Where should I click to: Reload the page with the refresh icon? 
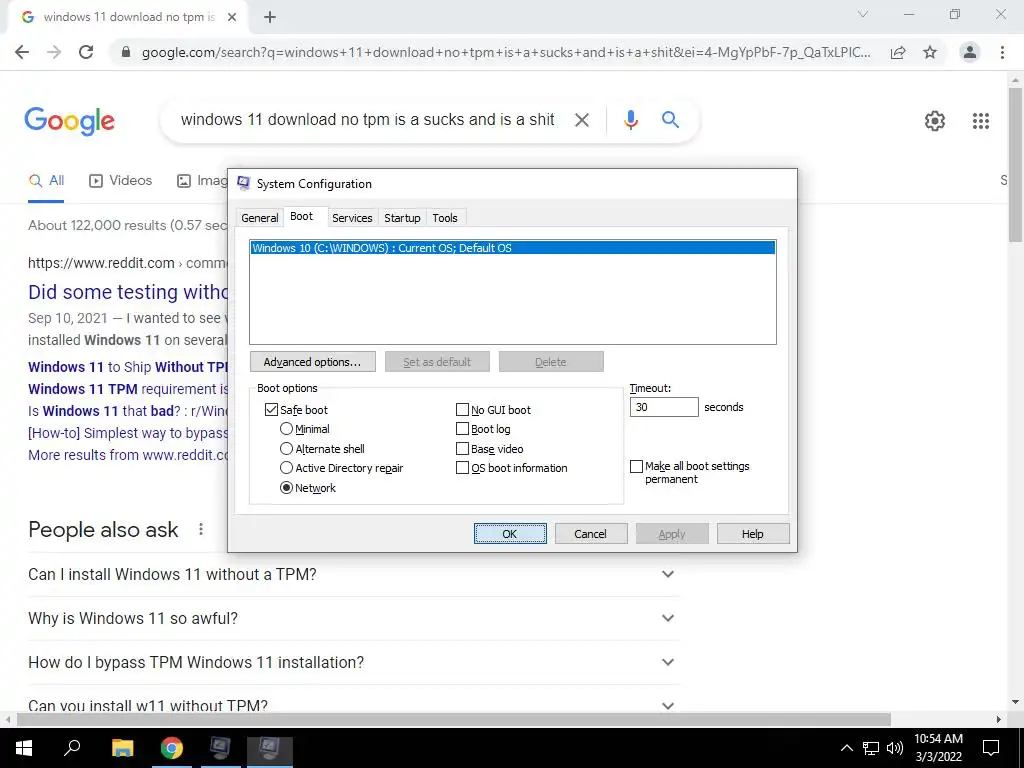click(x=86, y=52)
